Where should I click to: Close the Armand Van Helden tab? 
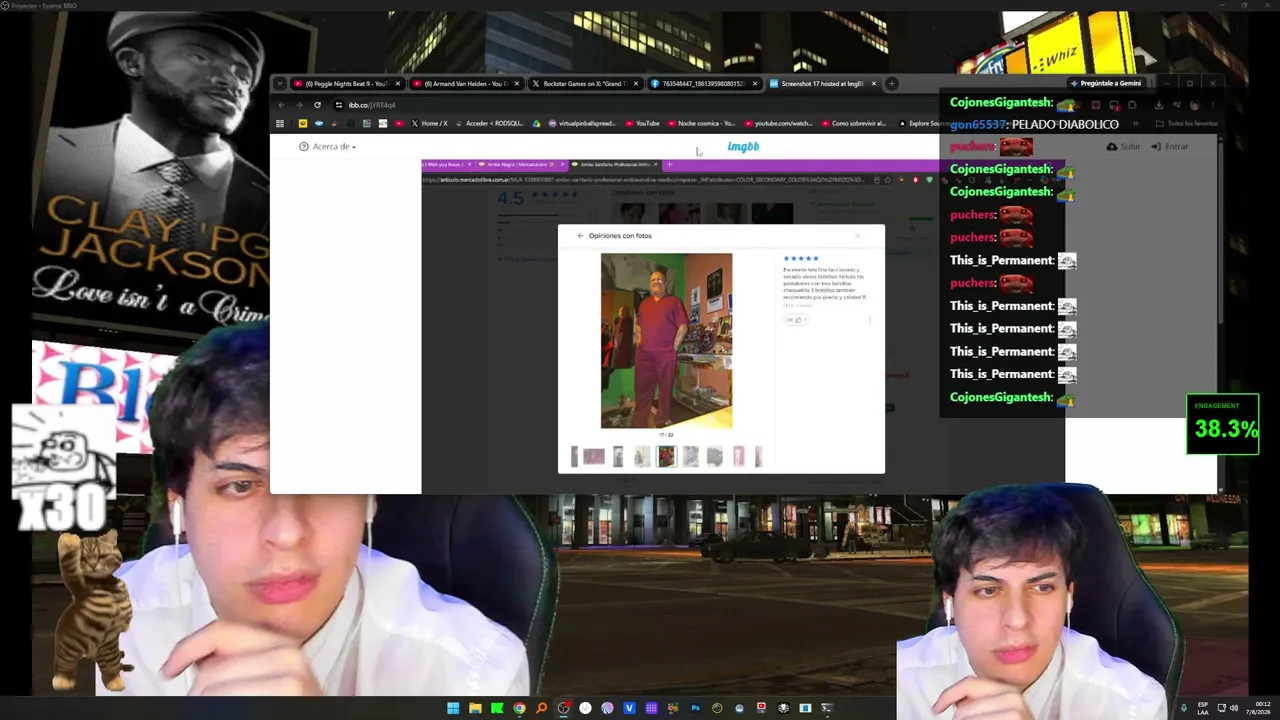click(517, 84)
